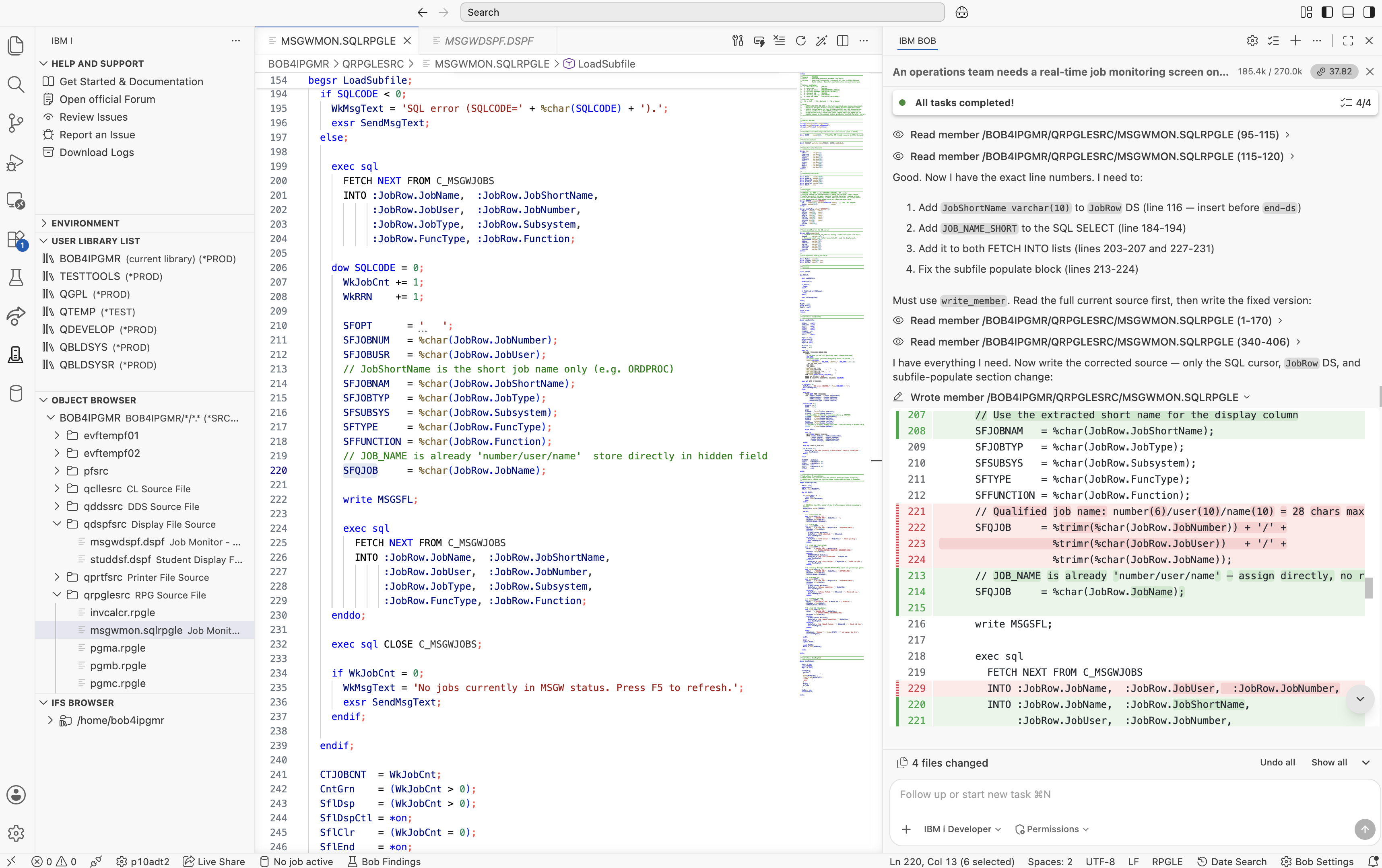Send the follow-up message arrow button
This screenshot has height=868, width=1382.
point(1365,829)
